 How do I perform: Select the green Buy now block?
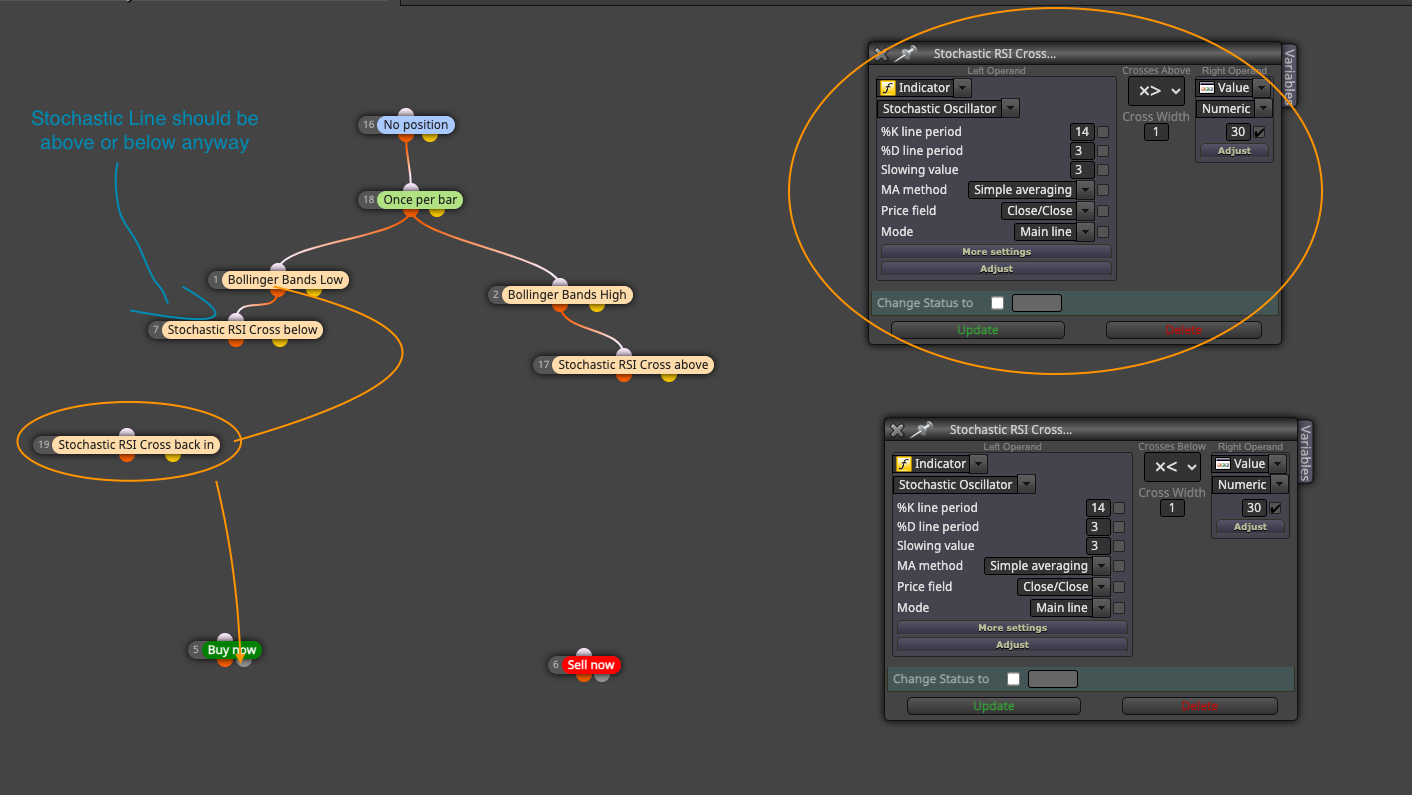click(232, 650)
